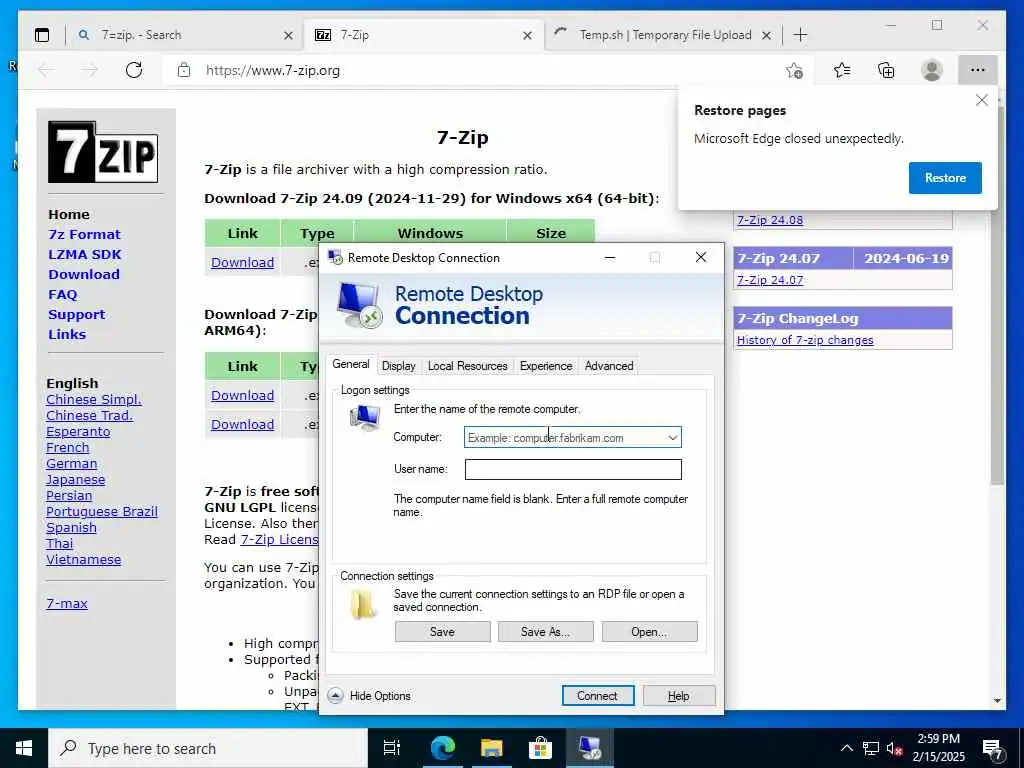Screen dimensions: 1024x768
Task: Show hidden tray icons chevron
Action: point(846,748)
